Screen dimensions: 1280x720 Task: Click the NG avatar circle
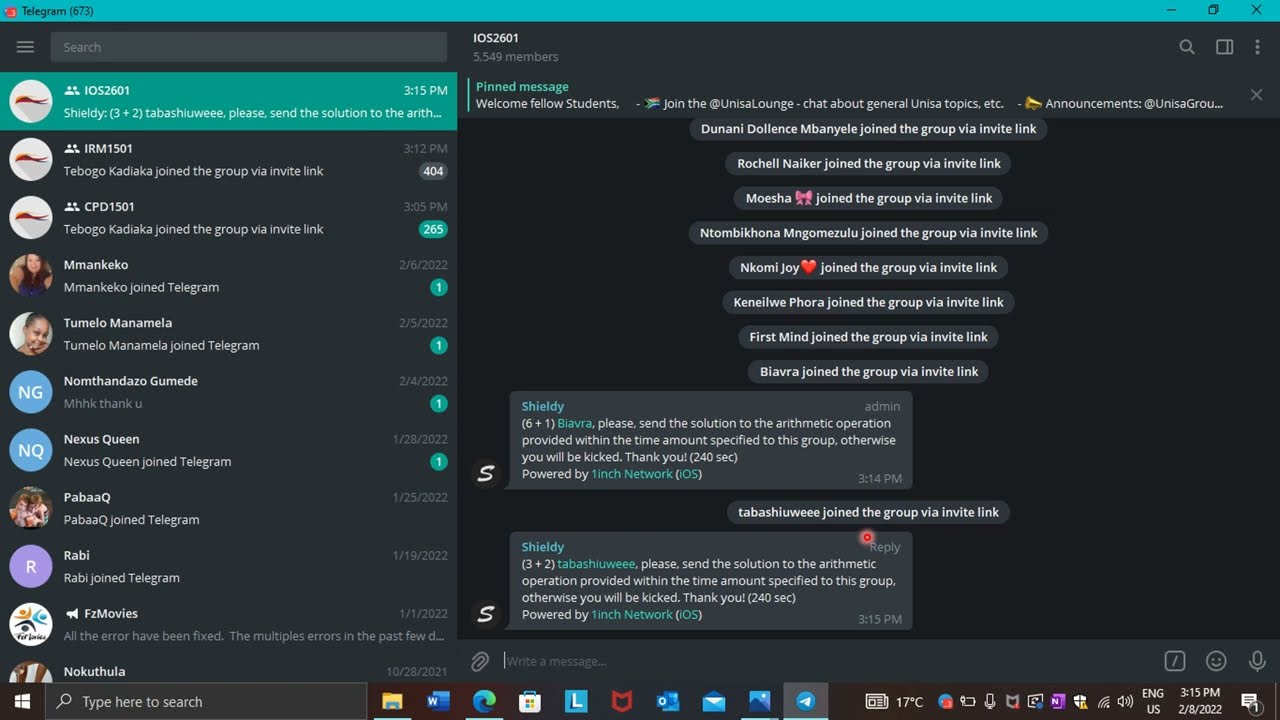pyautogui.click(x=31, y=392)
